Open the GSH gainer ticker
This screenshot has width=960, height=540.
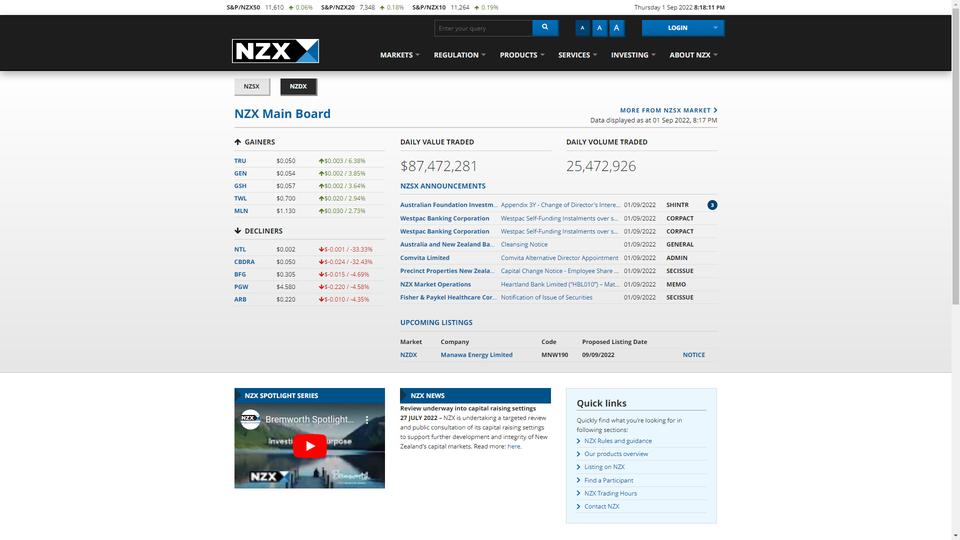pyautogui.click(x=240, y=186)
